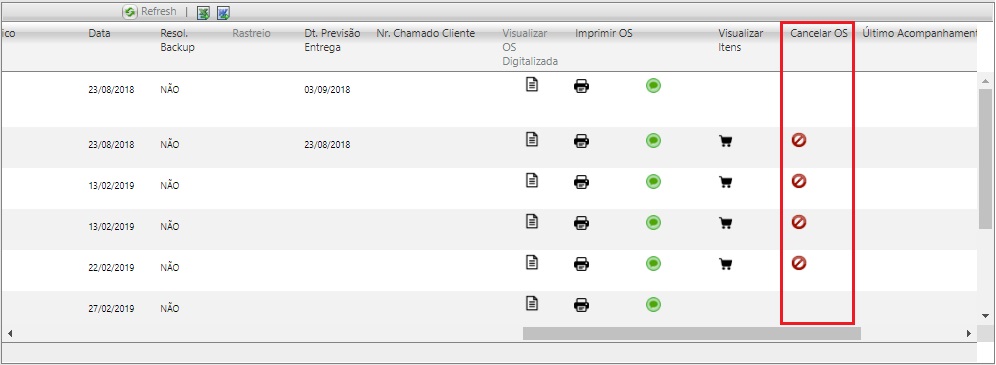Screen dimensions: 996x365
Task: Open digitalized OS document for row with 03/09/2018 delivery
Action: tap(532, 84)
